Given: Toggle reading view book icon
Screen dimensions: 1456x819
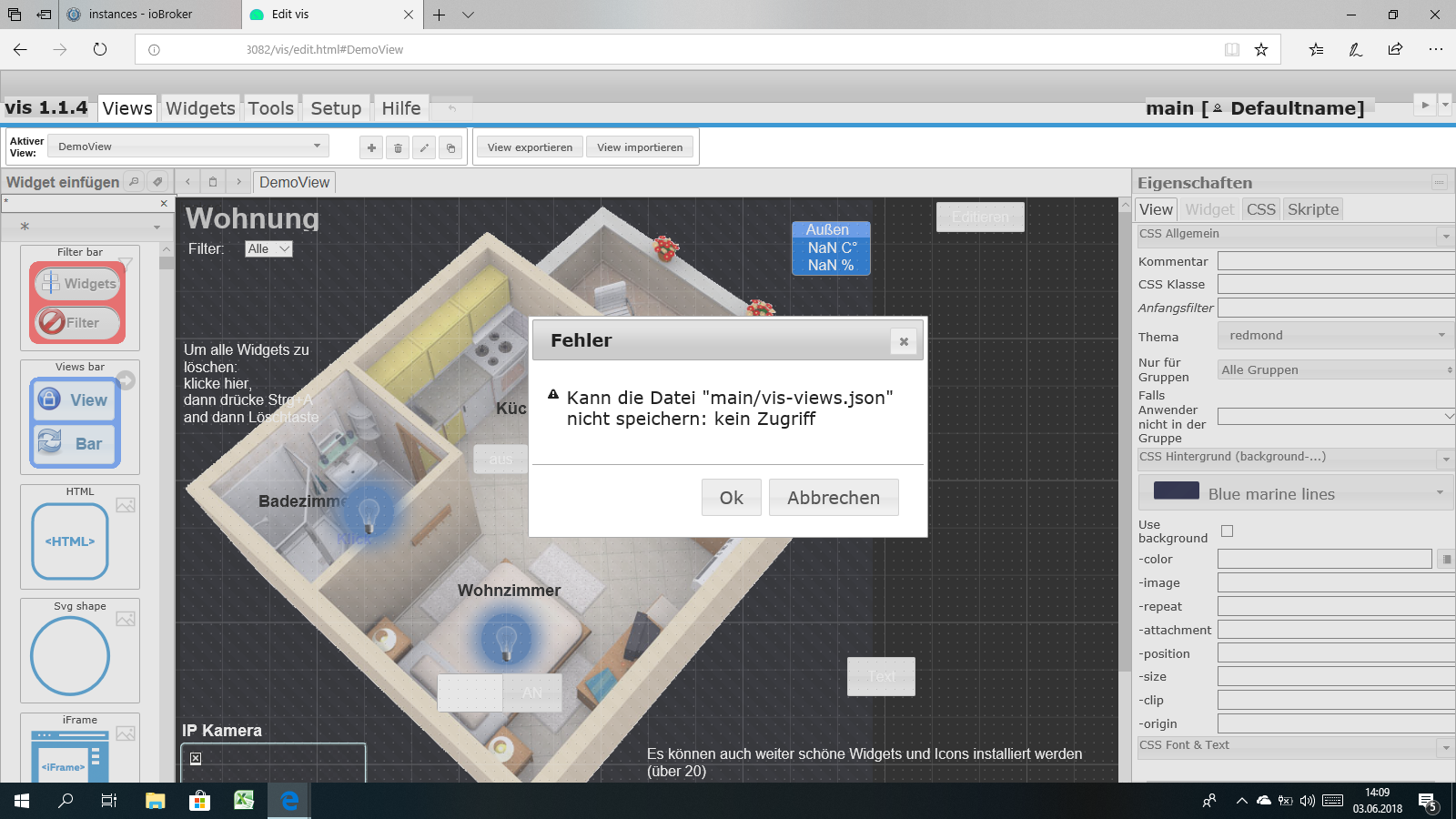Looking at the screenshot, I should point(1232,49).
